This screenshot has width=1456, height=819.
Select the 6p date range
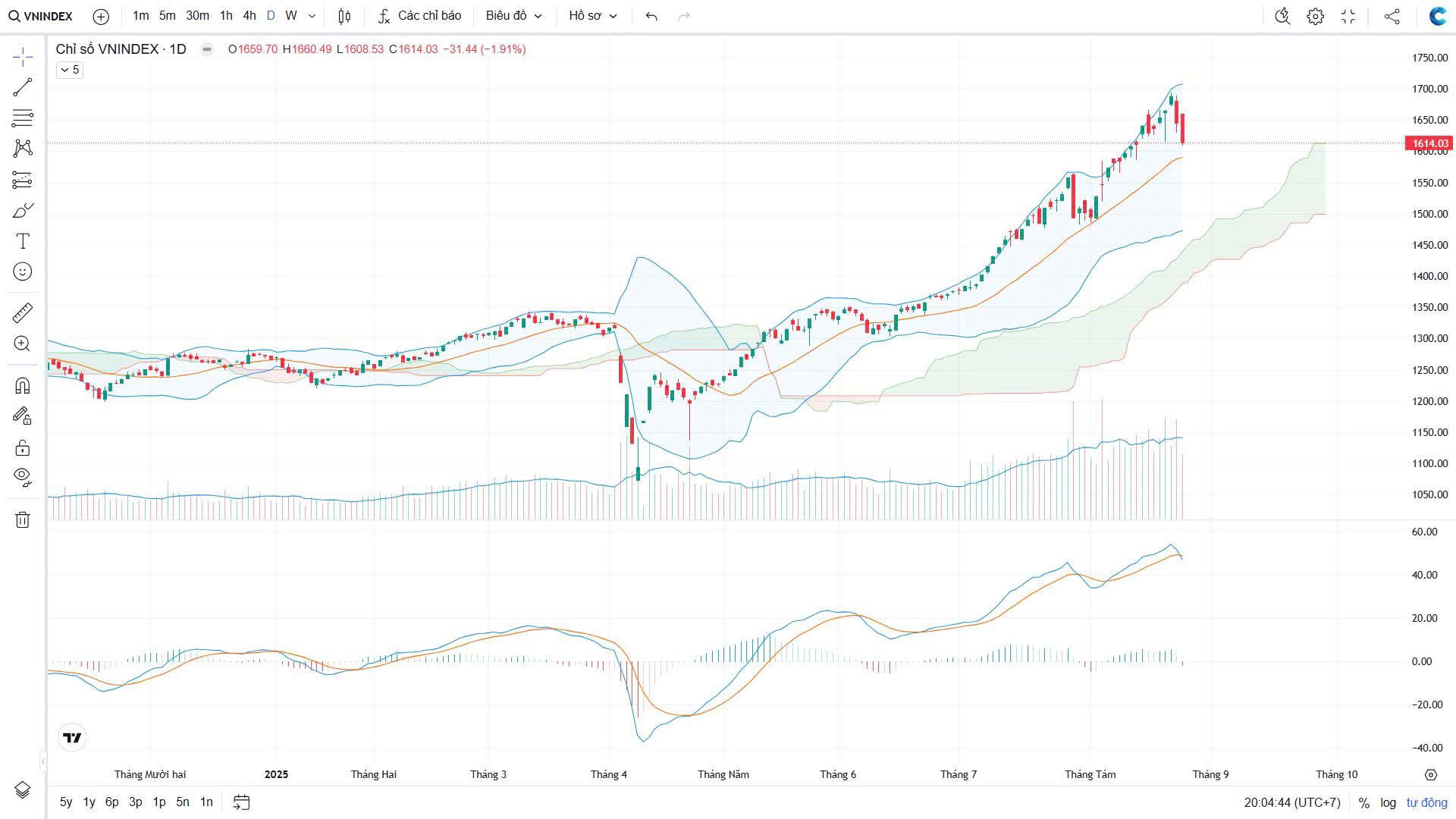112,802
